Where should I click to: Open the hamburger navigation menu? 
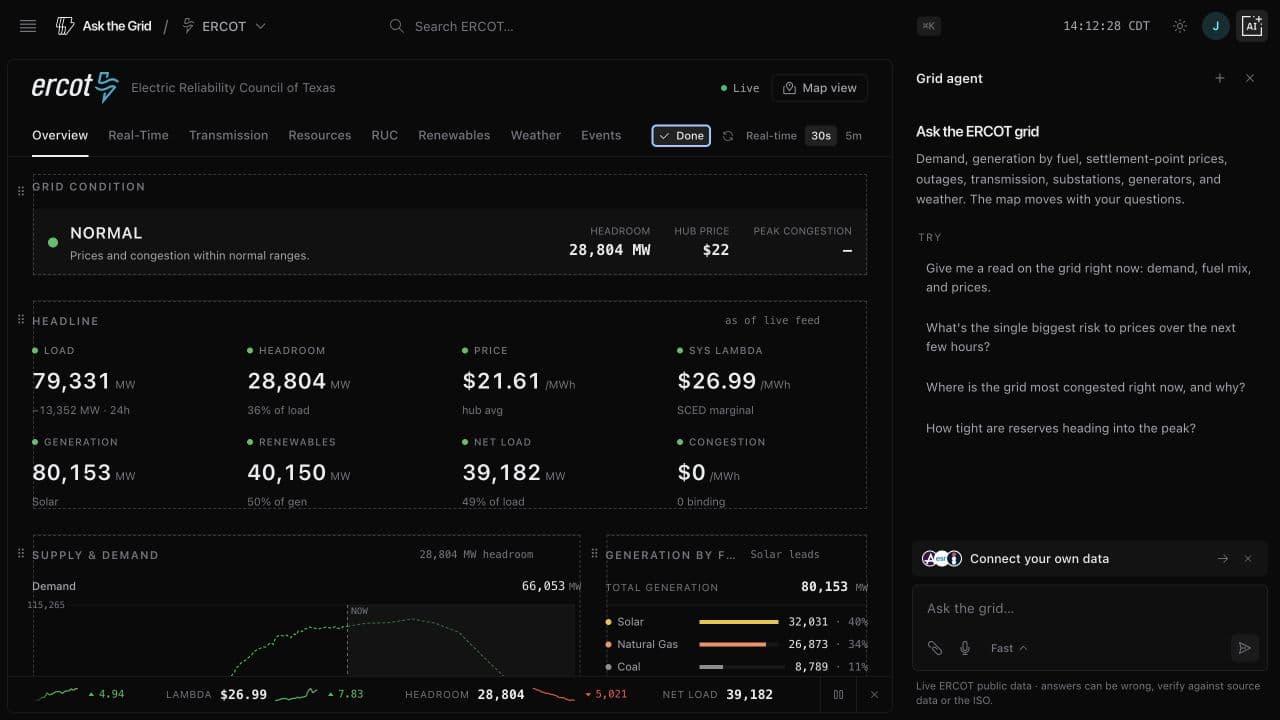(x=28, y=26)
